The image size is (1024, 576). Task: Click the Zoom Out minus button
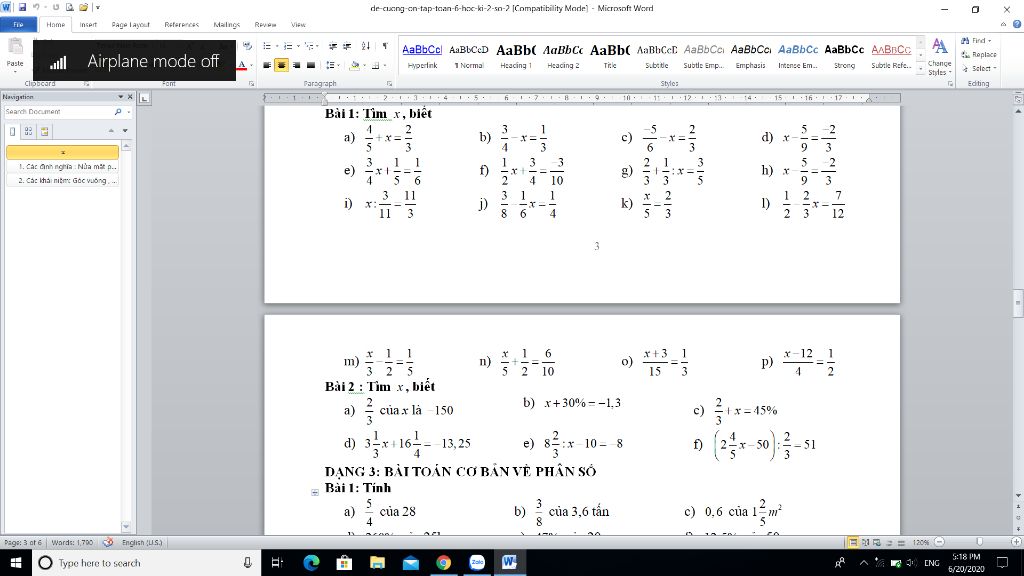point(939,542)
